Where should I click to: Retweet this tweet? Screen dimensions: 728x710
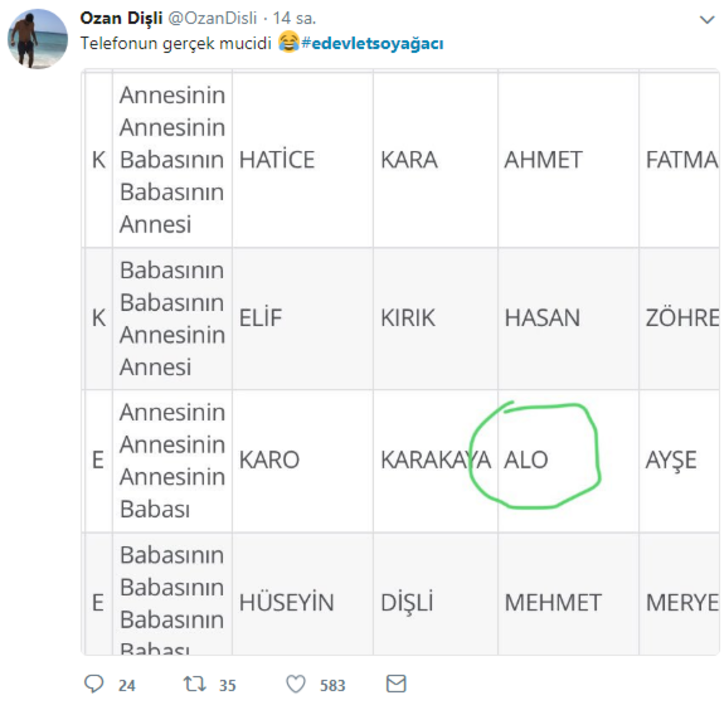[x=193, y=684]
